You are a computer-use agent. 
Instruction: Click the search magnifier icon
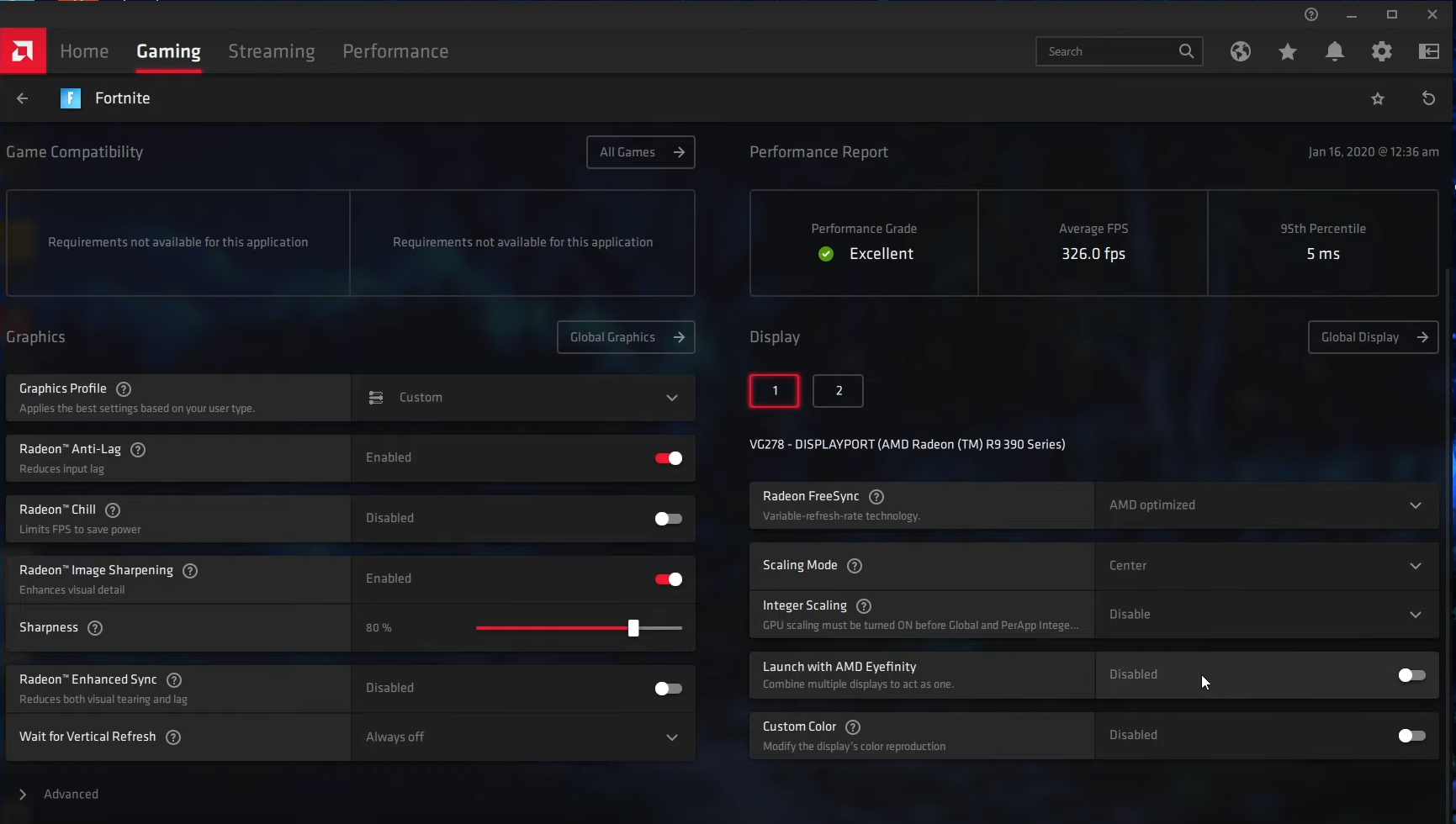click(1186, 51)
